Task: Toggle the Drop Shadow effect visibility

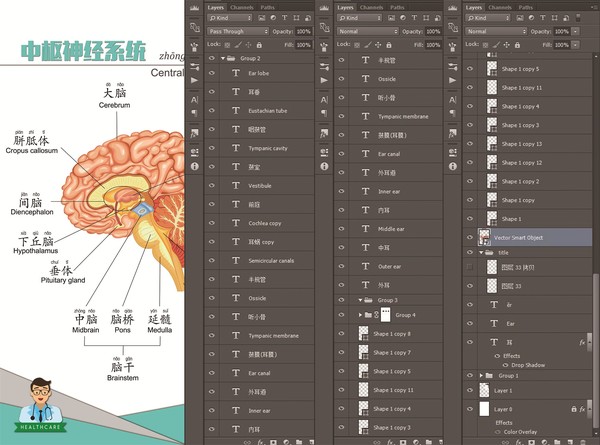Action: (x=505, y=365)
